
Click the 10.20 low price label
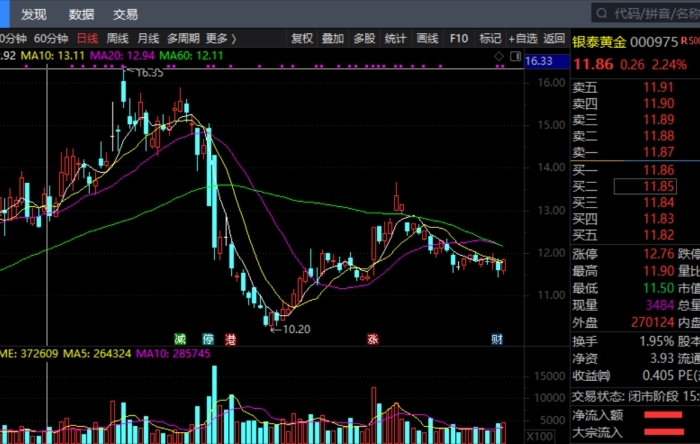pyautogui.click(x=296, y=329)
